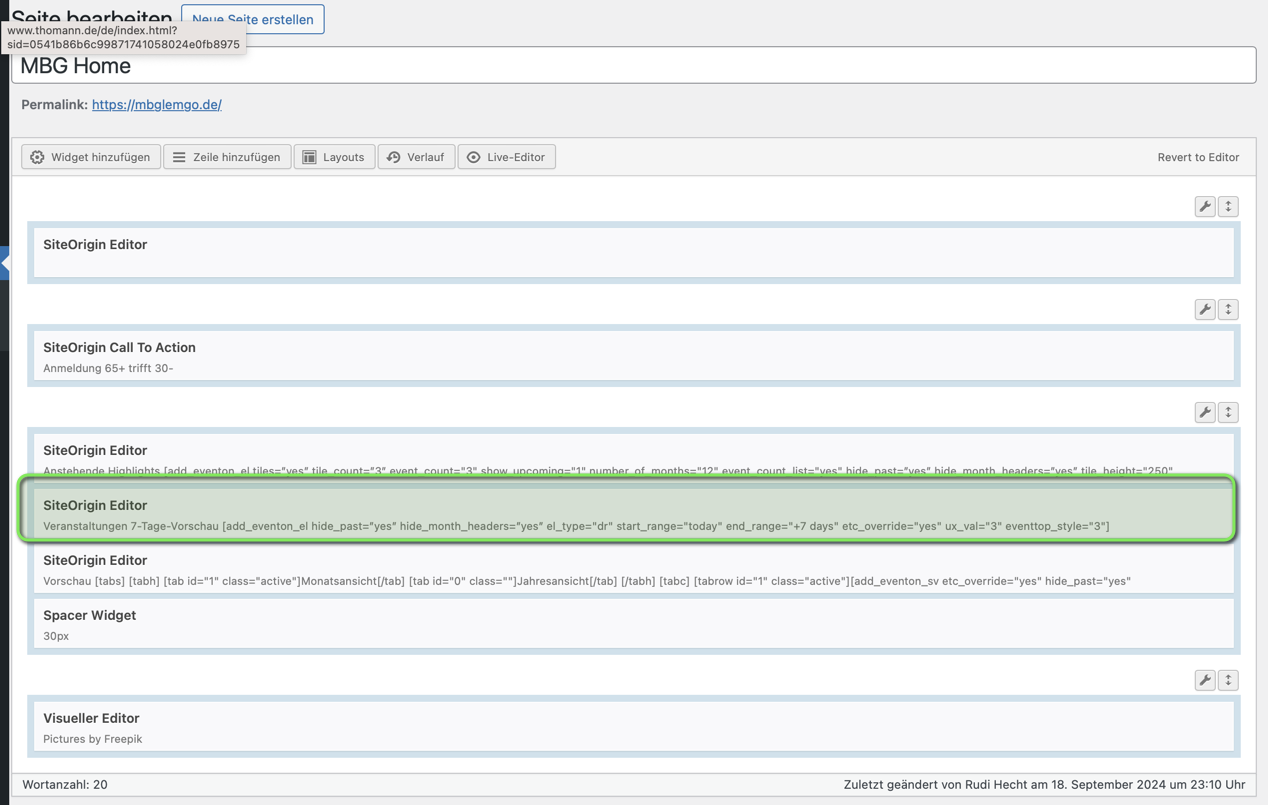Click the Pictures by Freepik text
The width and height of the screenshot is (1268, 805).
pyautogui.click(x=93, y=739)
